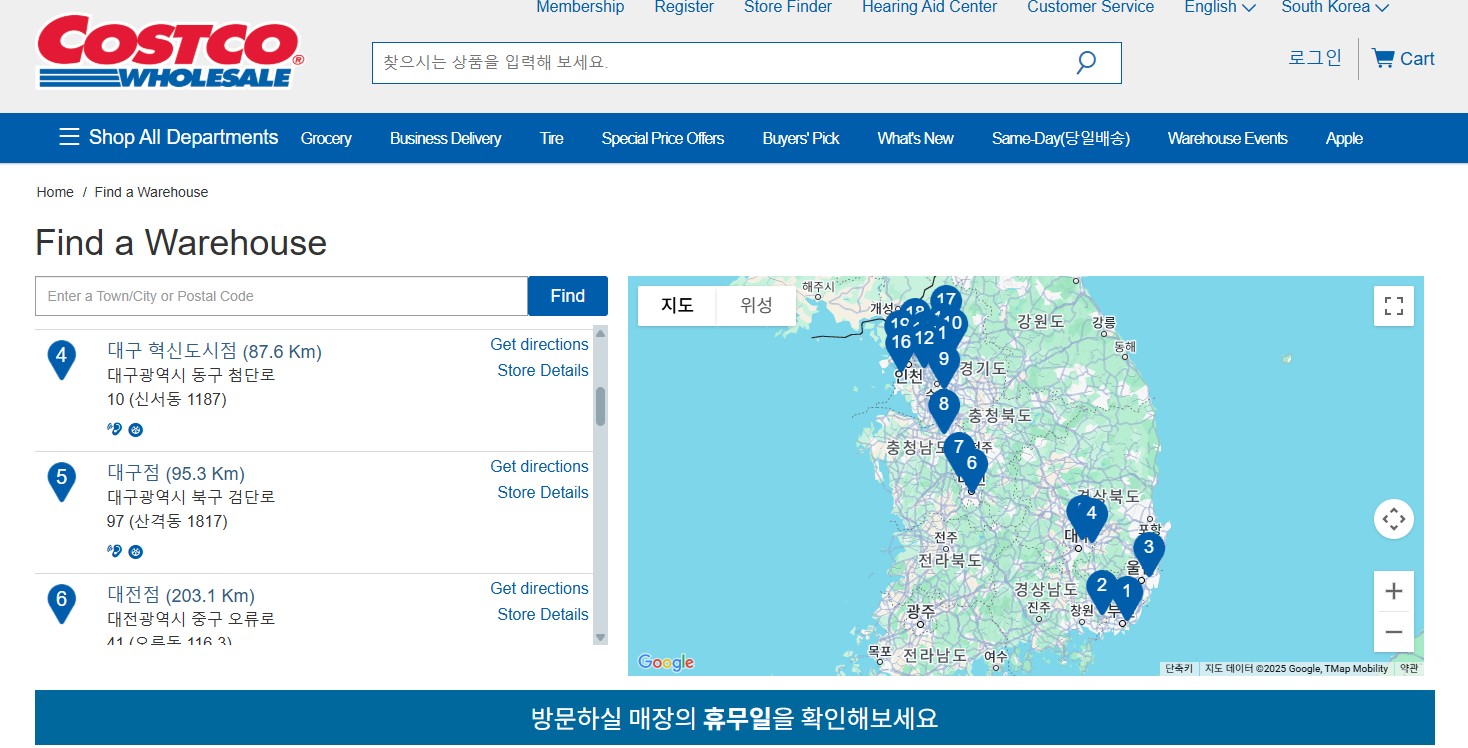Select map pin number 6
This screenshot has width=1468, height=748.
pyautogui.click(x=972, y=468)
